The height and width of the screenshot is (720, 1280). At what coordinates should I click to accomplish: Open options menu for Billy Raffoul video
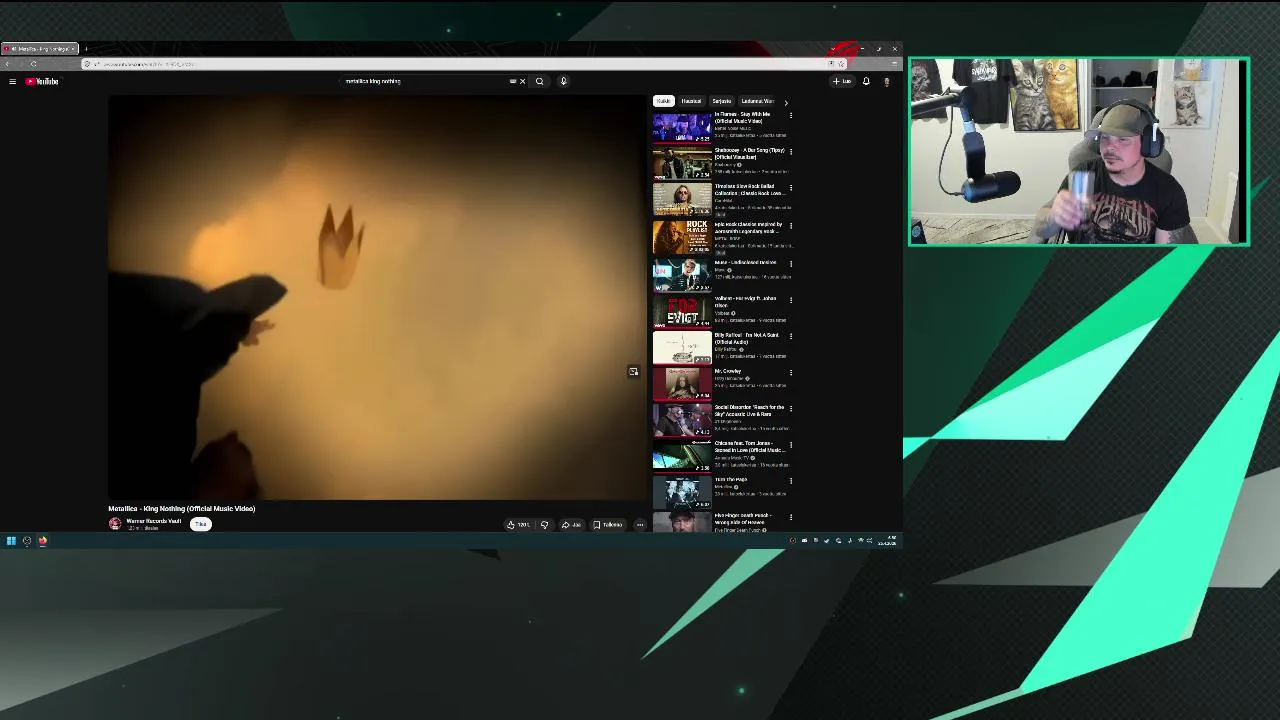coord(791,336)
